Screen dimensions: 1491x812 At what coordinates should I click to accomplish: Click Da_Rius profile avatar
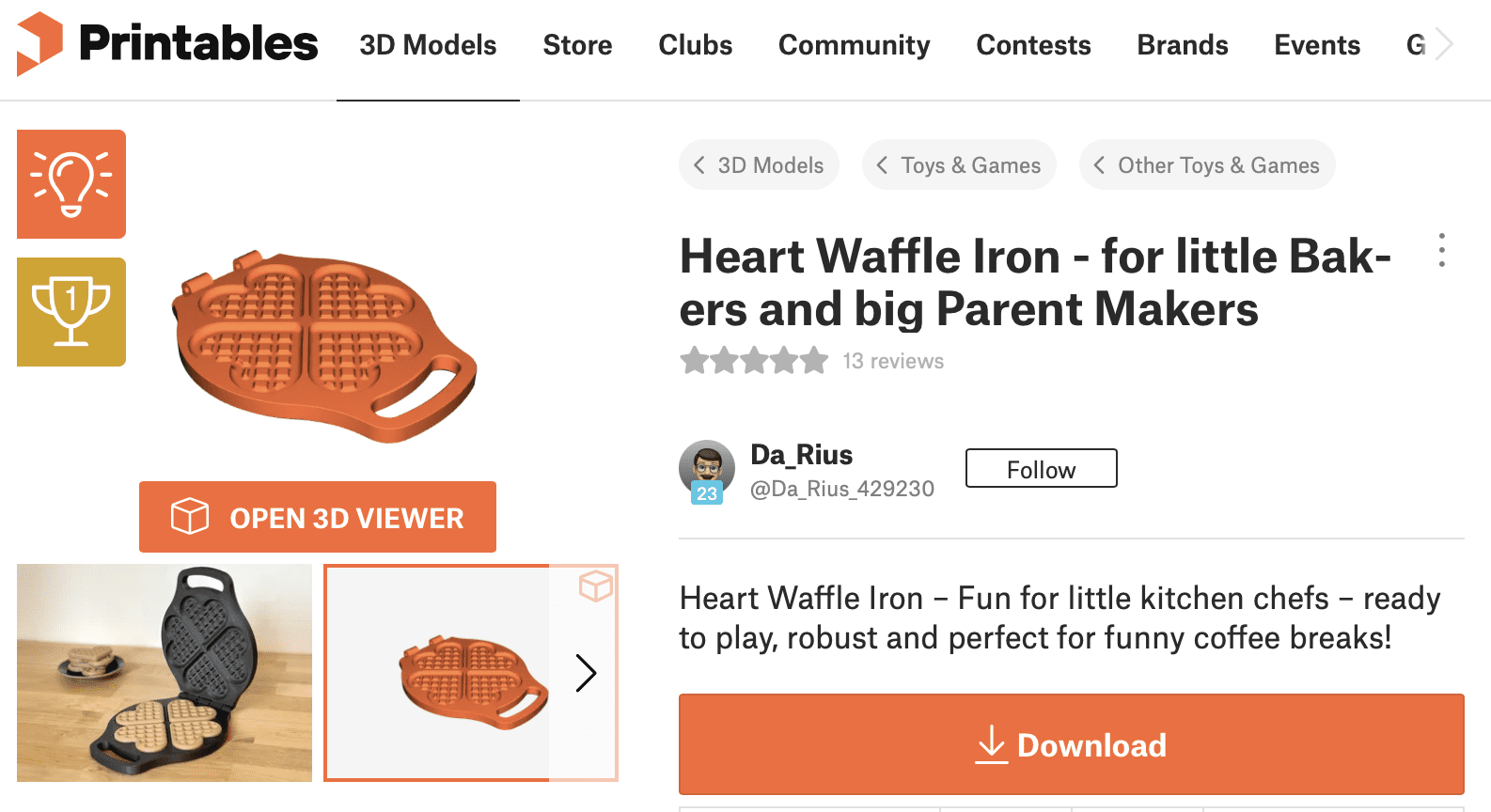pyautogui.click(x=706, y=469)
